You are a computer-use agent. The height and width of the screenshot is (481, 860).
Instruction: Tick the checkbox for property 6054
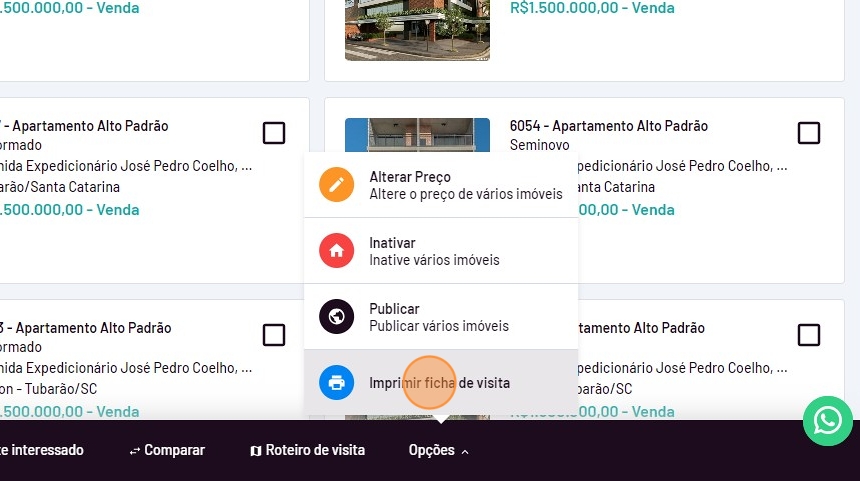pos(808,133)
